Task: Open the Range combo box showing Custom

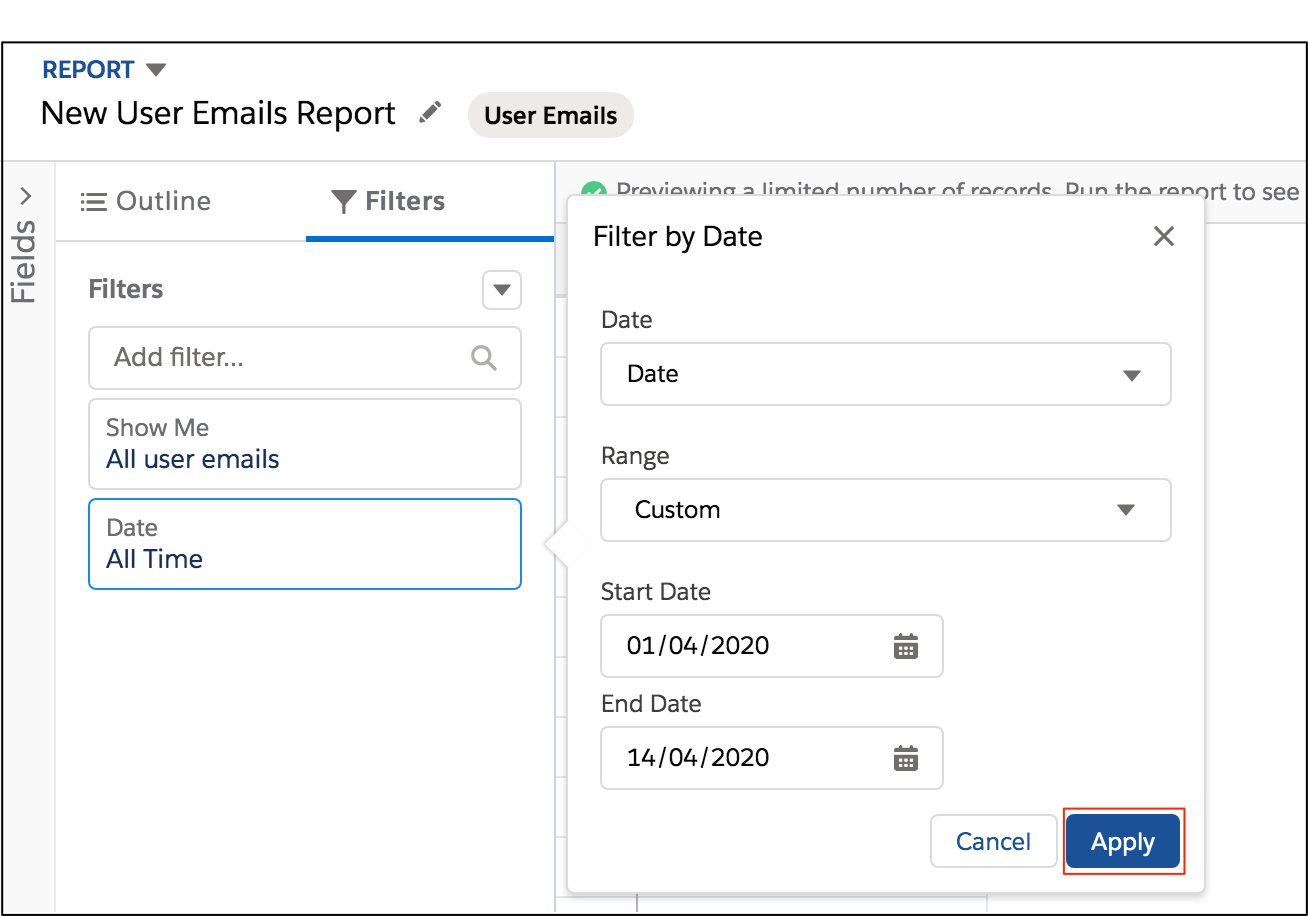Action: (x=886, y=510)
